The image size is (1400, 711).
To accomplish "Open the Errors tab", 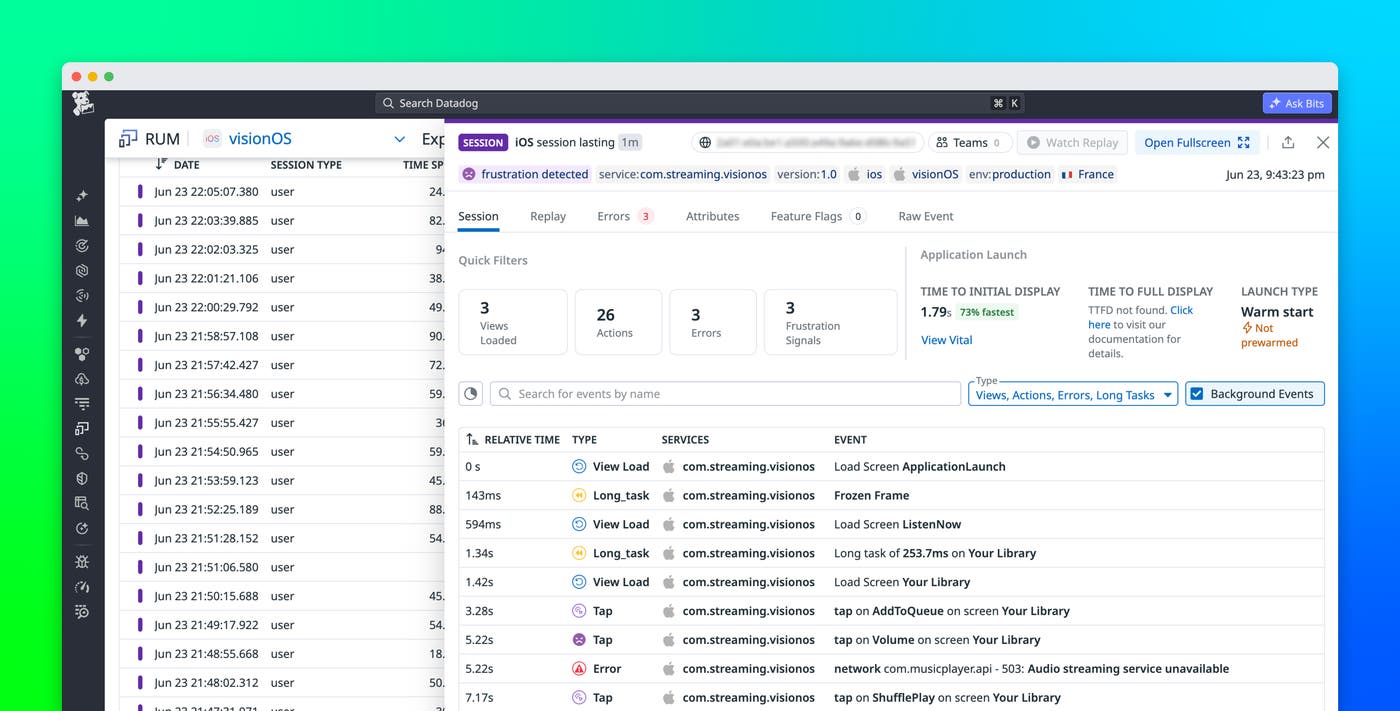I will click(x=625, y=216).
